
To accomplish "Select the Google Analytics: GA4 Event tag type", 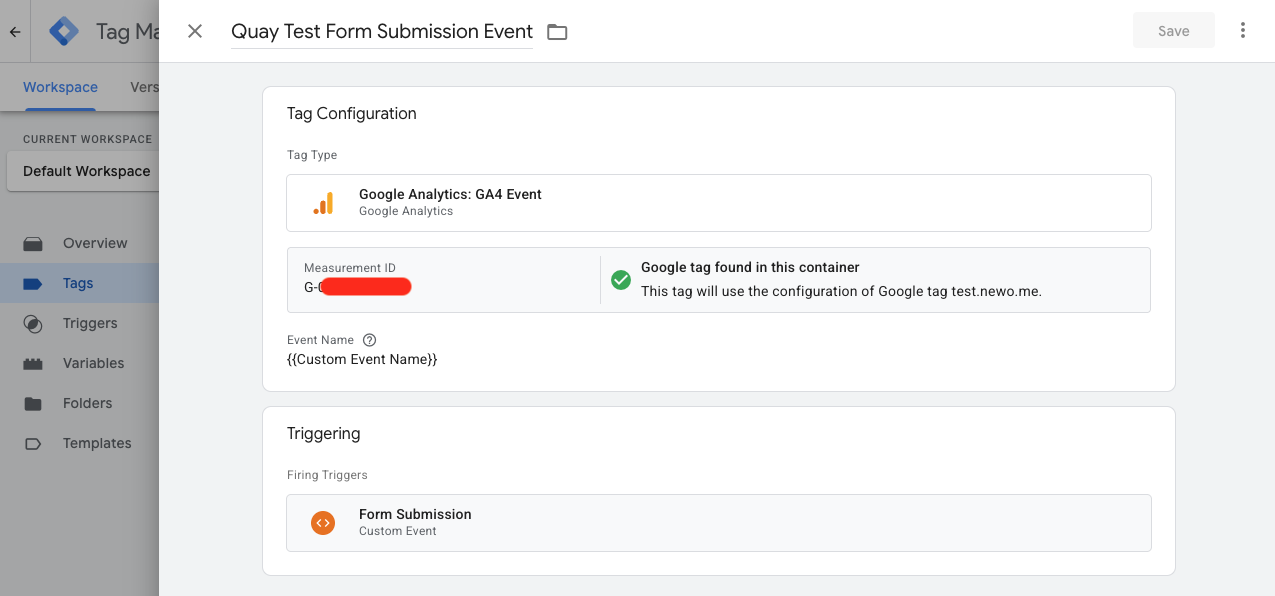I will click(718, 203).
